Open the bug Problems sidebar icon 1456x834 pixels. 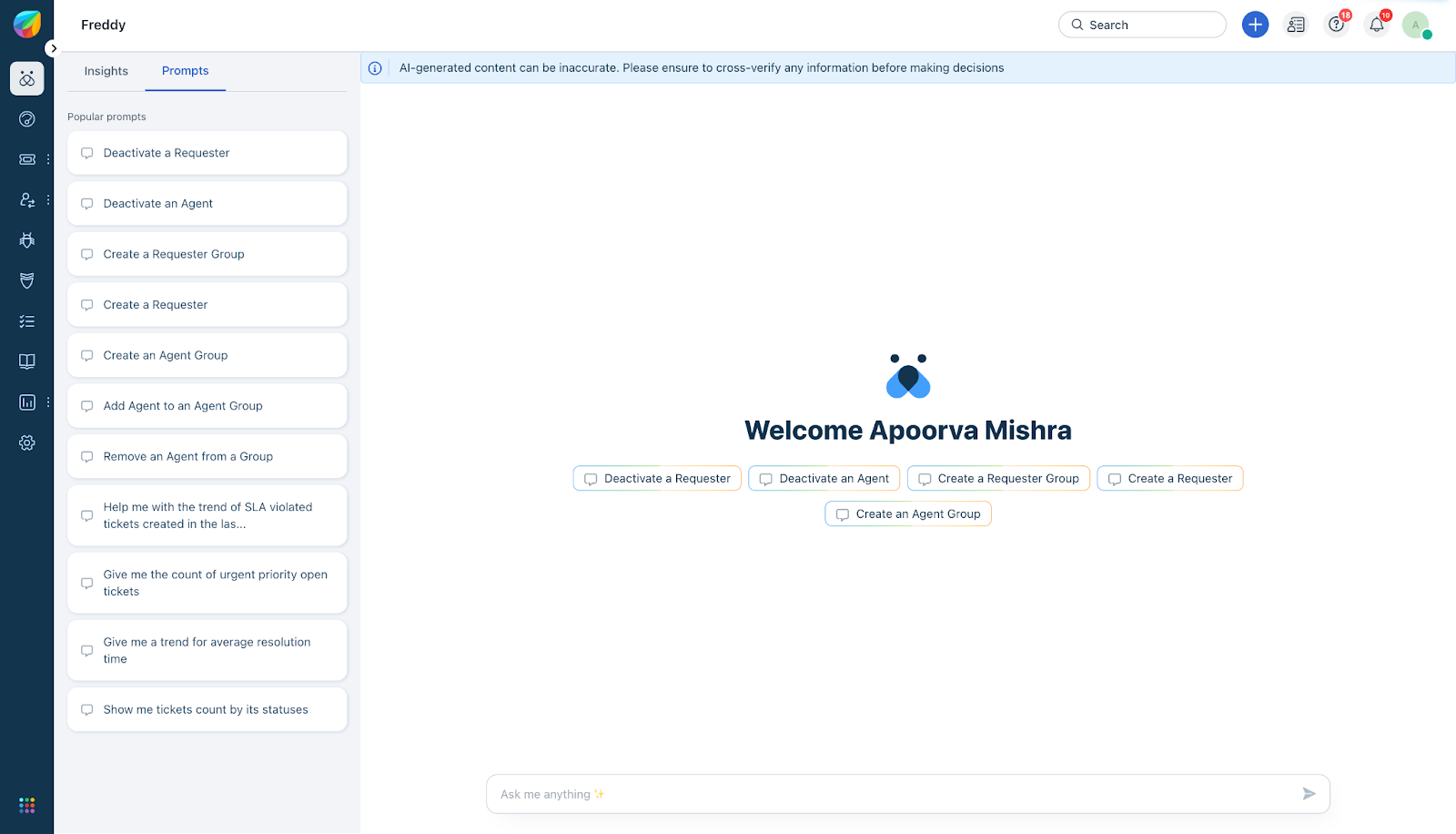[x=27, y=240]
